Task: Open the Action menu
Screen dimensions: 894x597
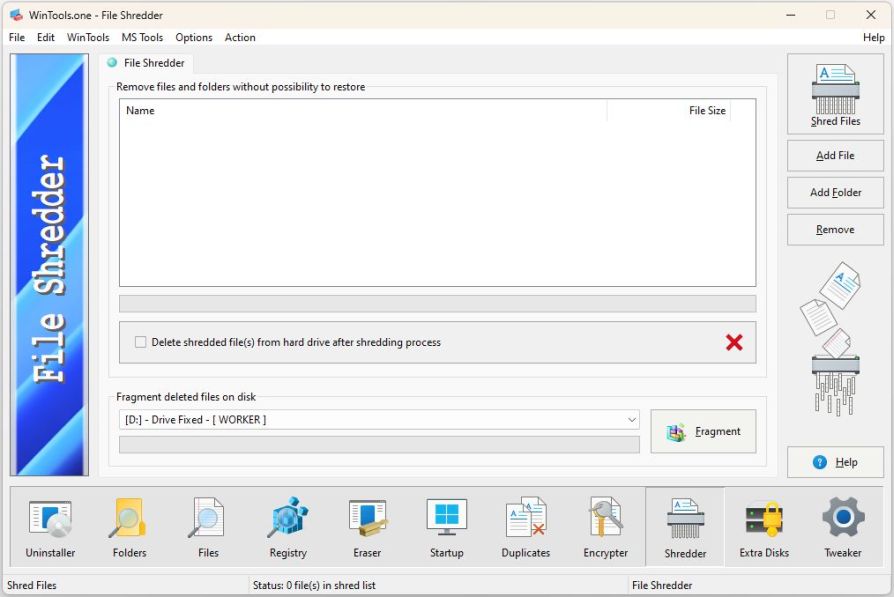Action: tap(240, 37)
